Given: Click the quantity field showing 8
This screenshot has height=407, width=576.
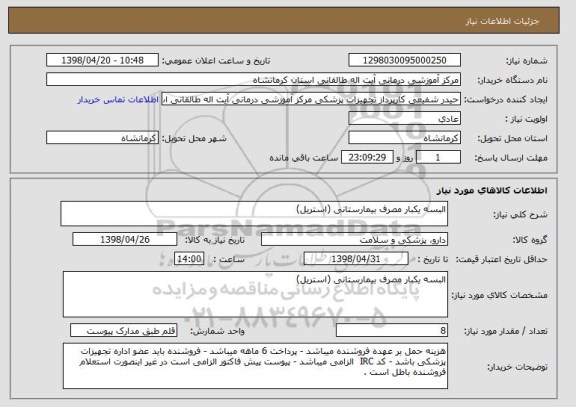Looking at the screenshot, I should point(392,331).
